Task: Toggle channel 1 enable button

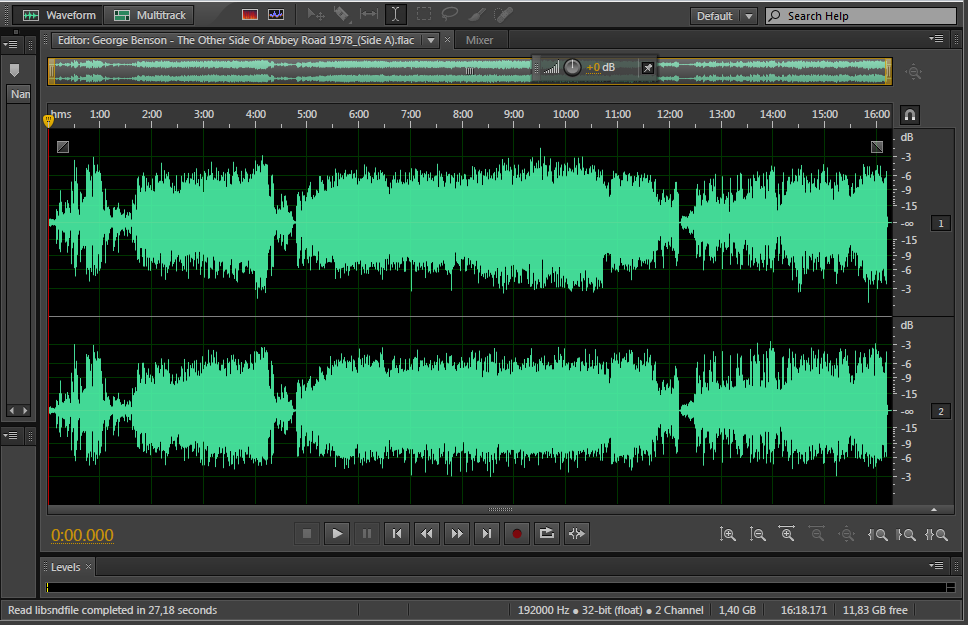Action: click(x=940, y=224)
